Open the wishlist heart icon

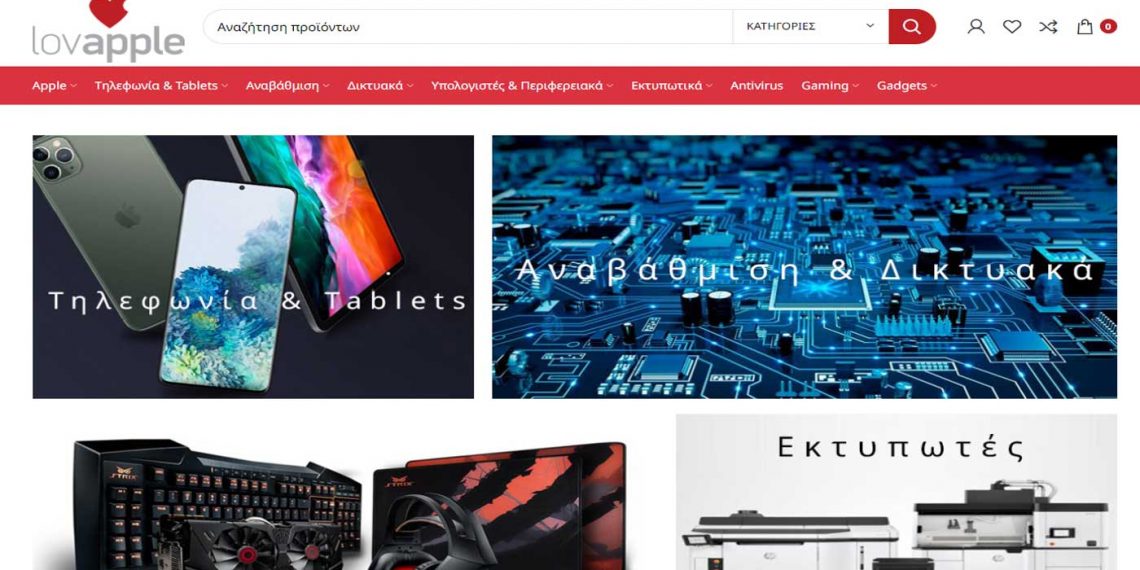(x=1012, y=27)
